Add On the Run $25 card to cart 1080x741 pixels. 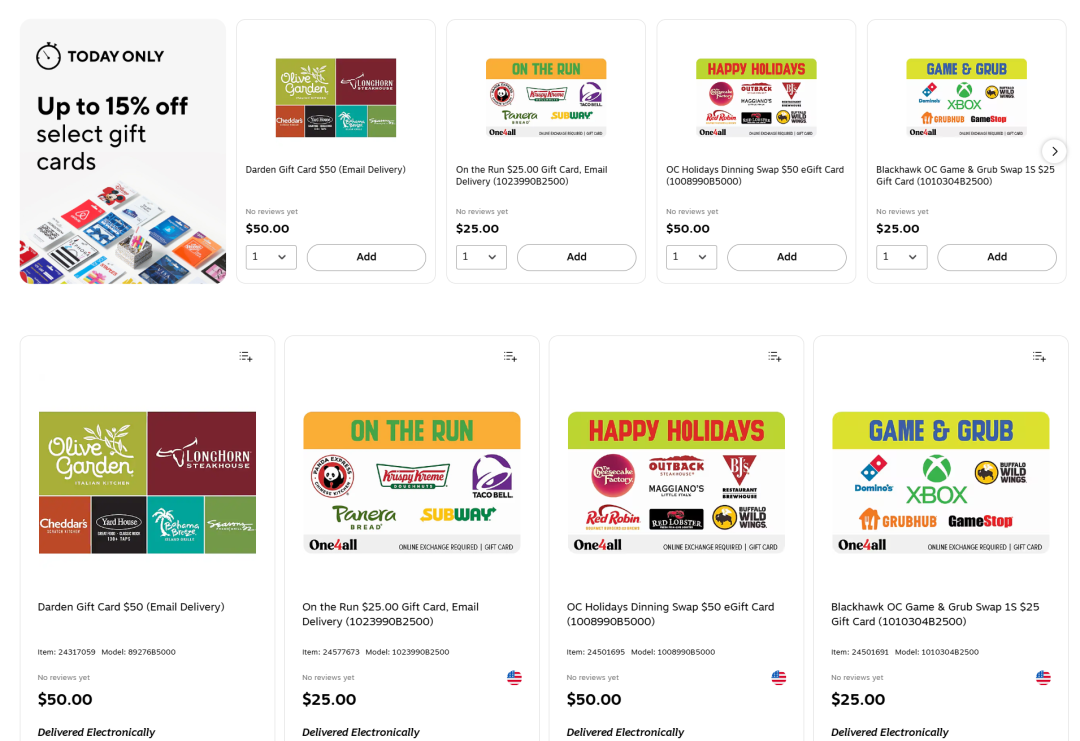tap(577, 257)
